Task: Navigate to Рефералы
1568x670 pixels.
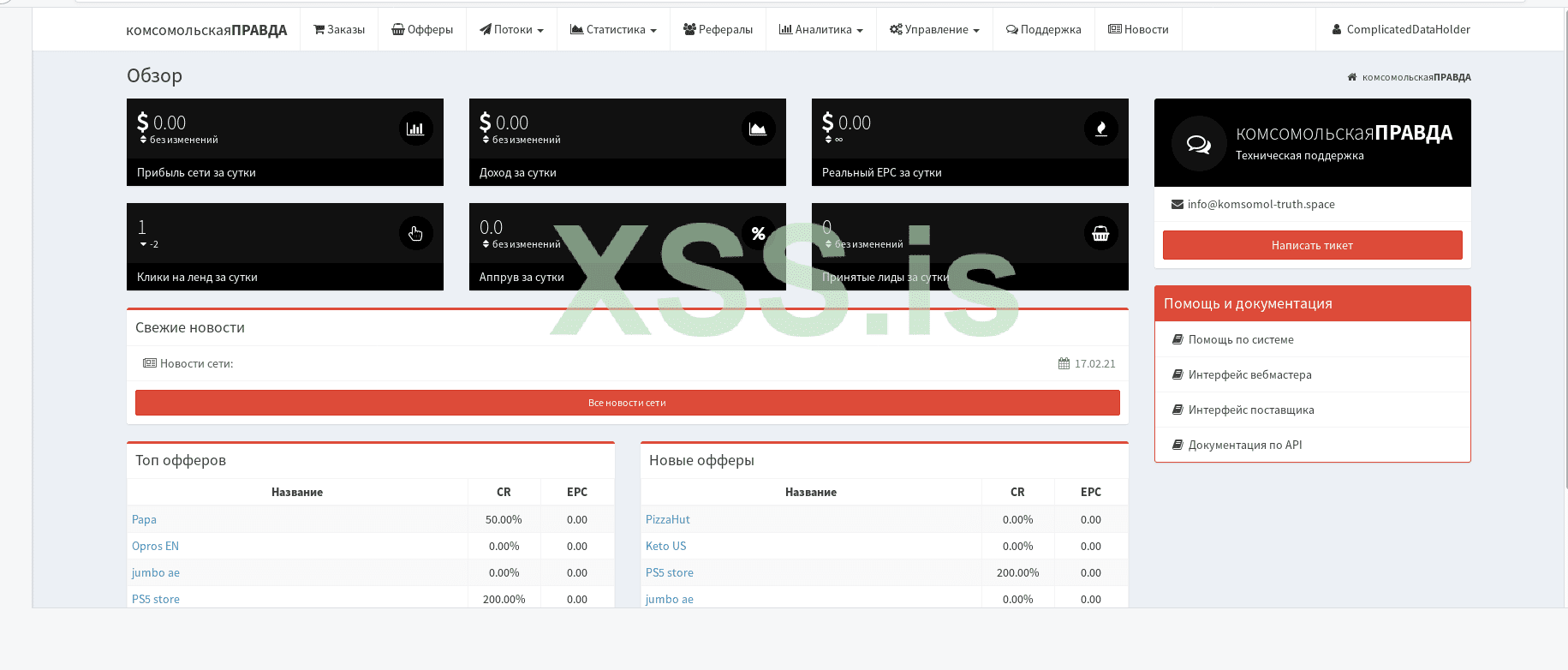Action: pyautogui.click(x=718, y=29)
